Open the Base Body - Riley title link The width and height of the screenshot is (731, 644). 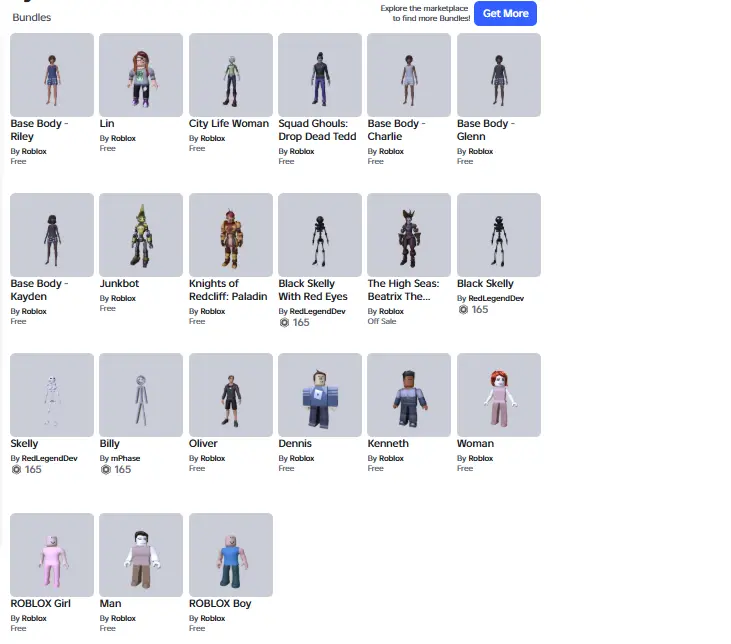39,130
